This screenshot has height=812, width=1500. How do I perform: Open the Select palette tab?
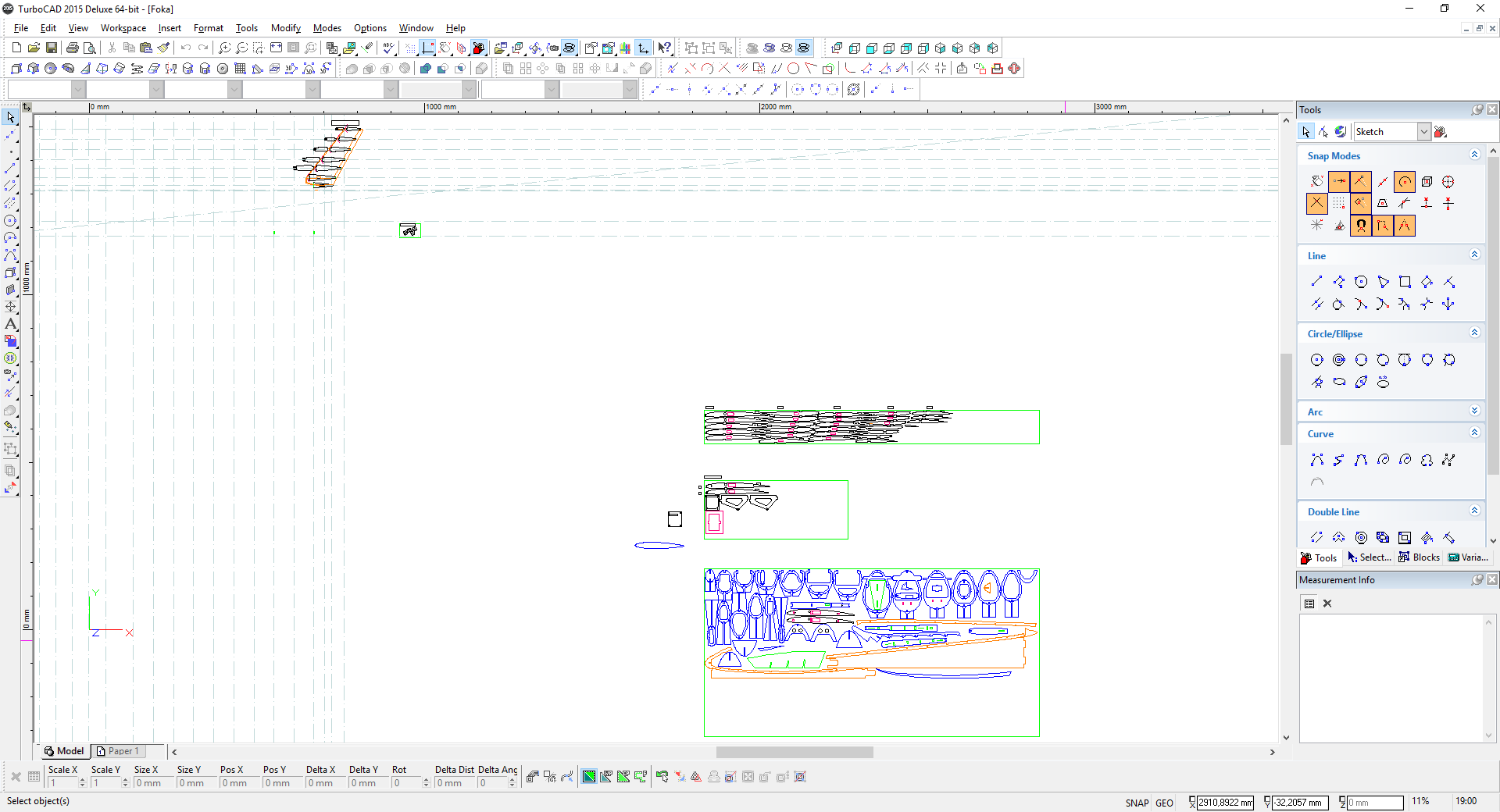[x=1370, y=557]
